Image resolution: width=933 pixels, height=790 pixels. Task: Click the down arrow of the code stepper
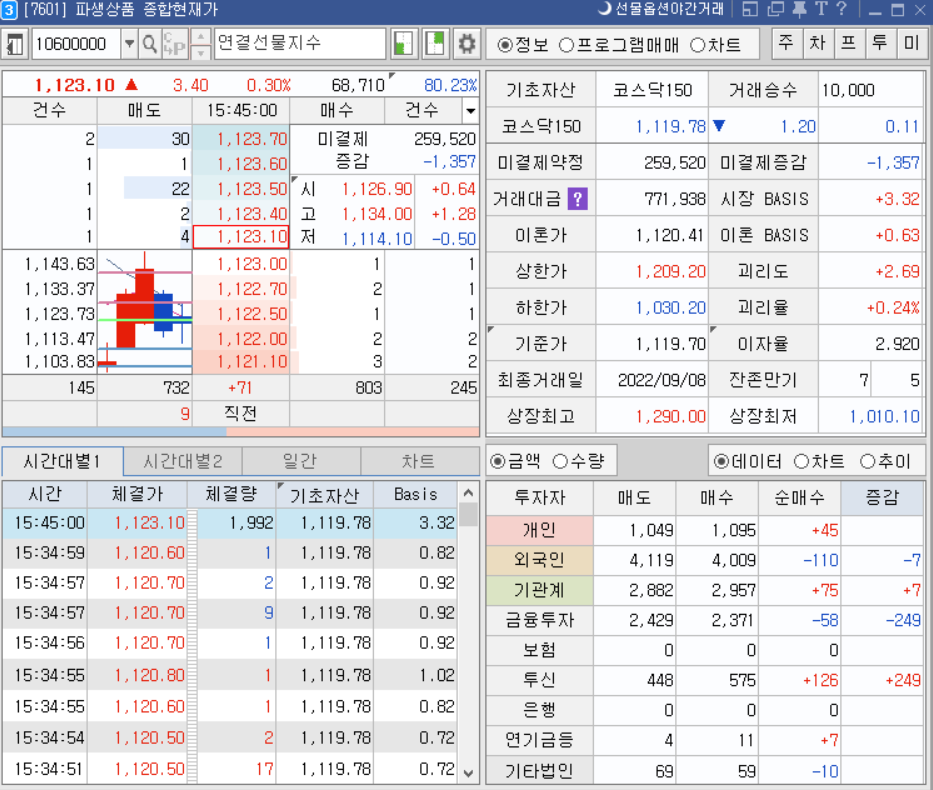tap(201, 52)
